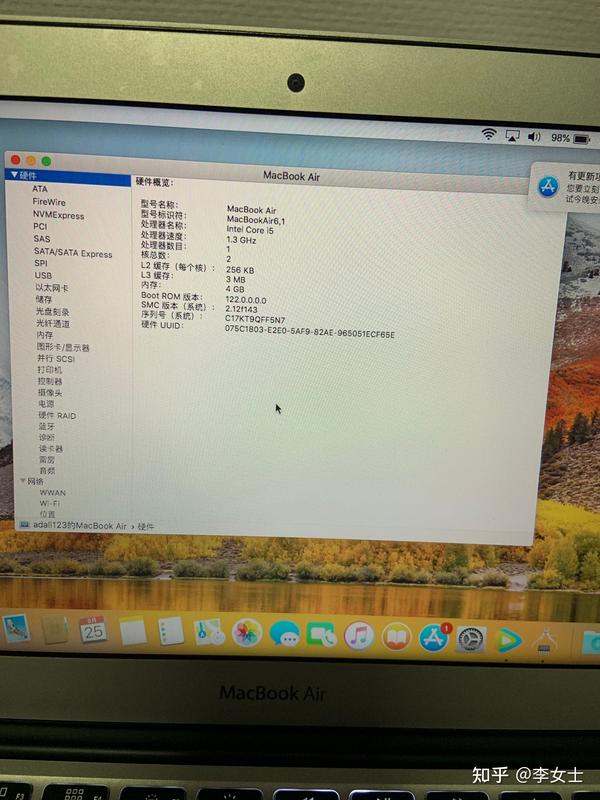Click adali123的MacBook Air in path bar
This screenshot has width=600, height=800.
pos(80,525)
